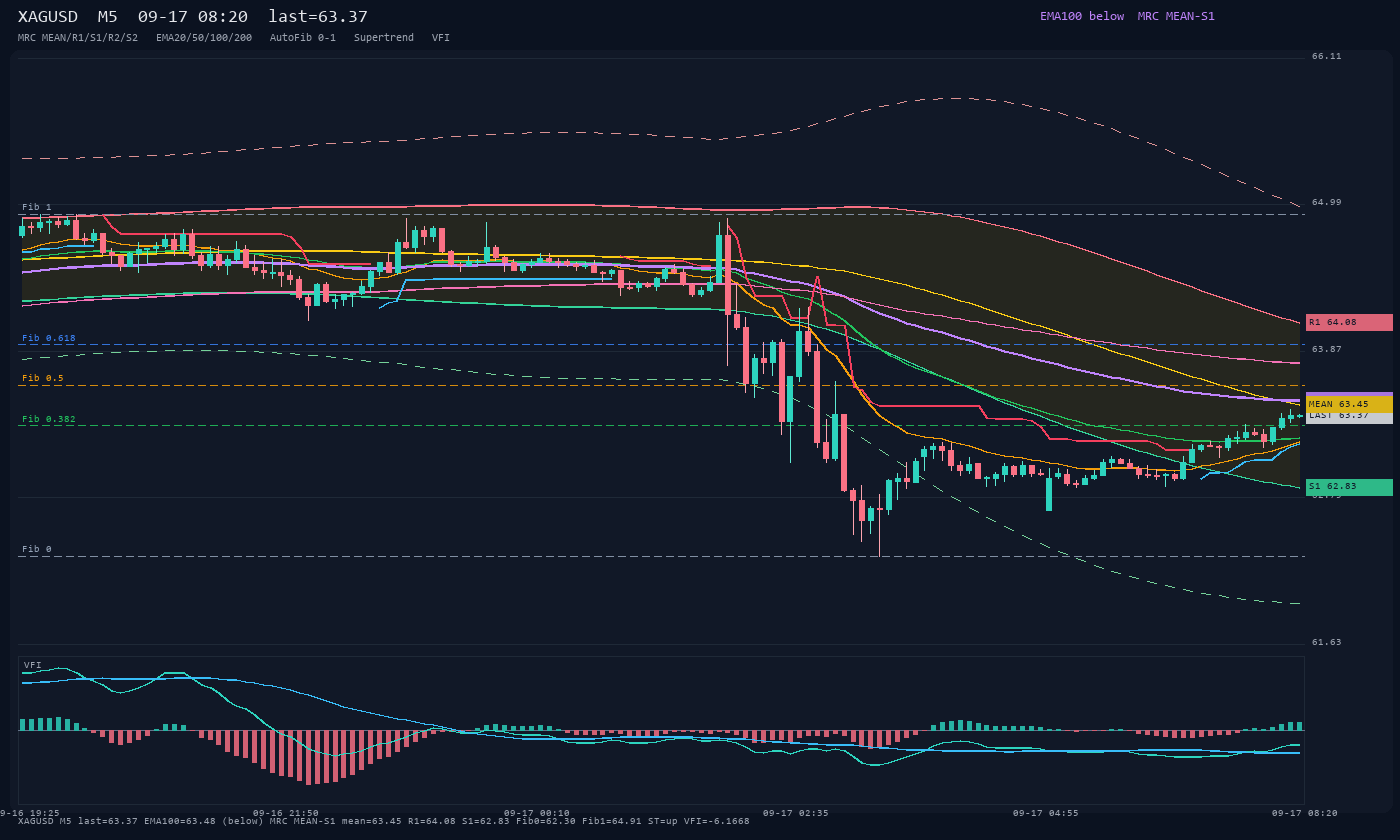Click the "Fib 0" level label
Screen dimensions: 1400x840
coord(37,549)
